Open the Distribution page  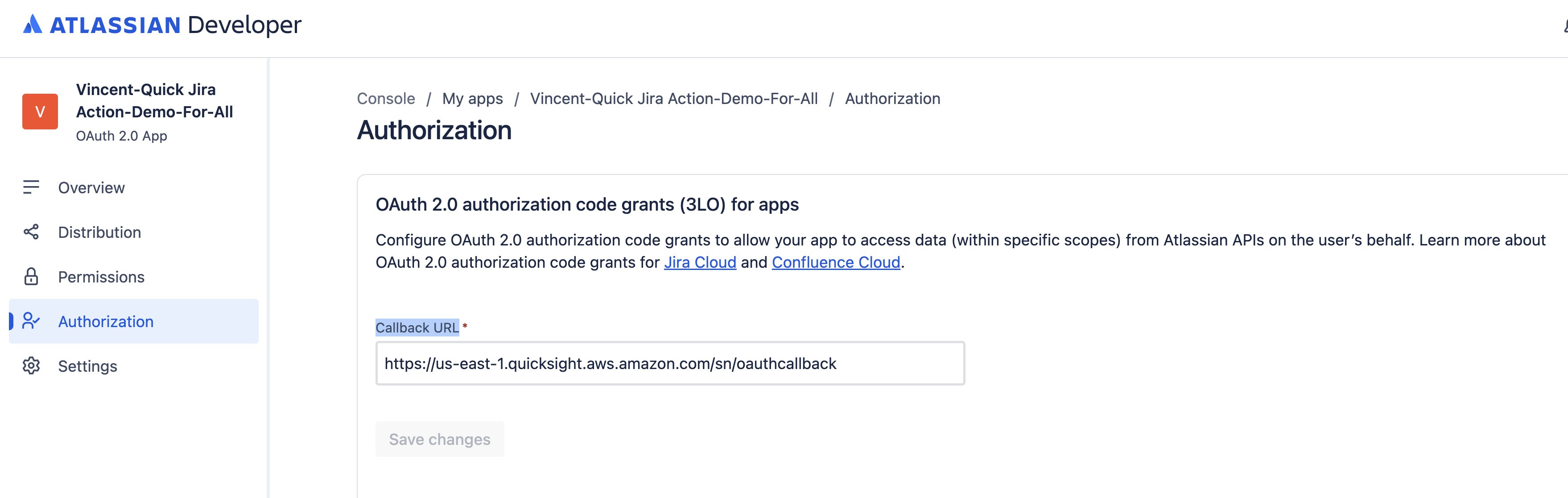[x=99, y=232]
